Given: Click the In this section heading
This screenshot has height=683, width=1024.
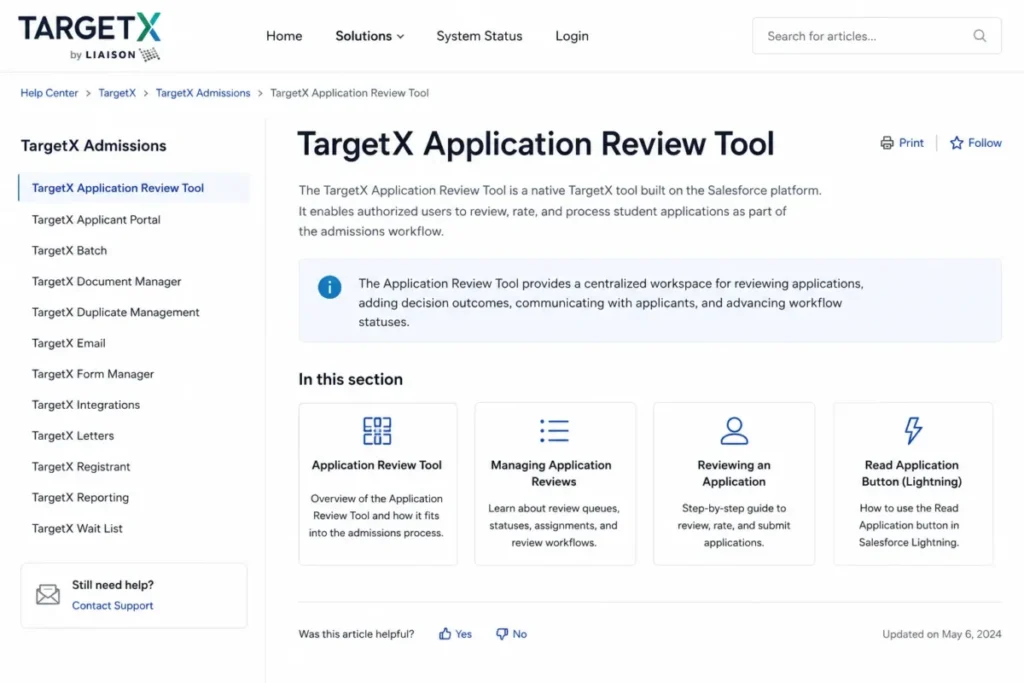Looking at the screenshot, I should pos(351,379).
